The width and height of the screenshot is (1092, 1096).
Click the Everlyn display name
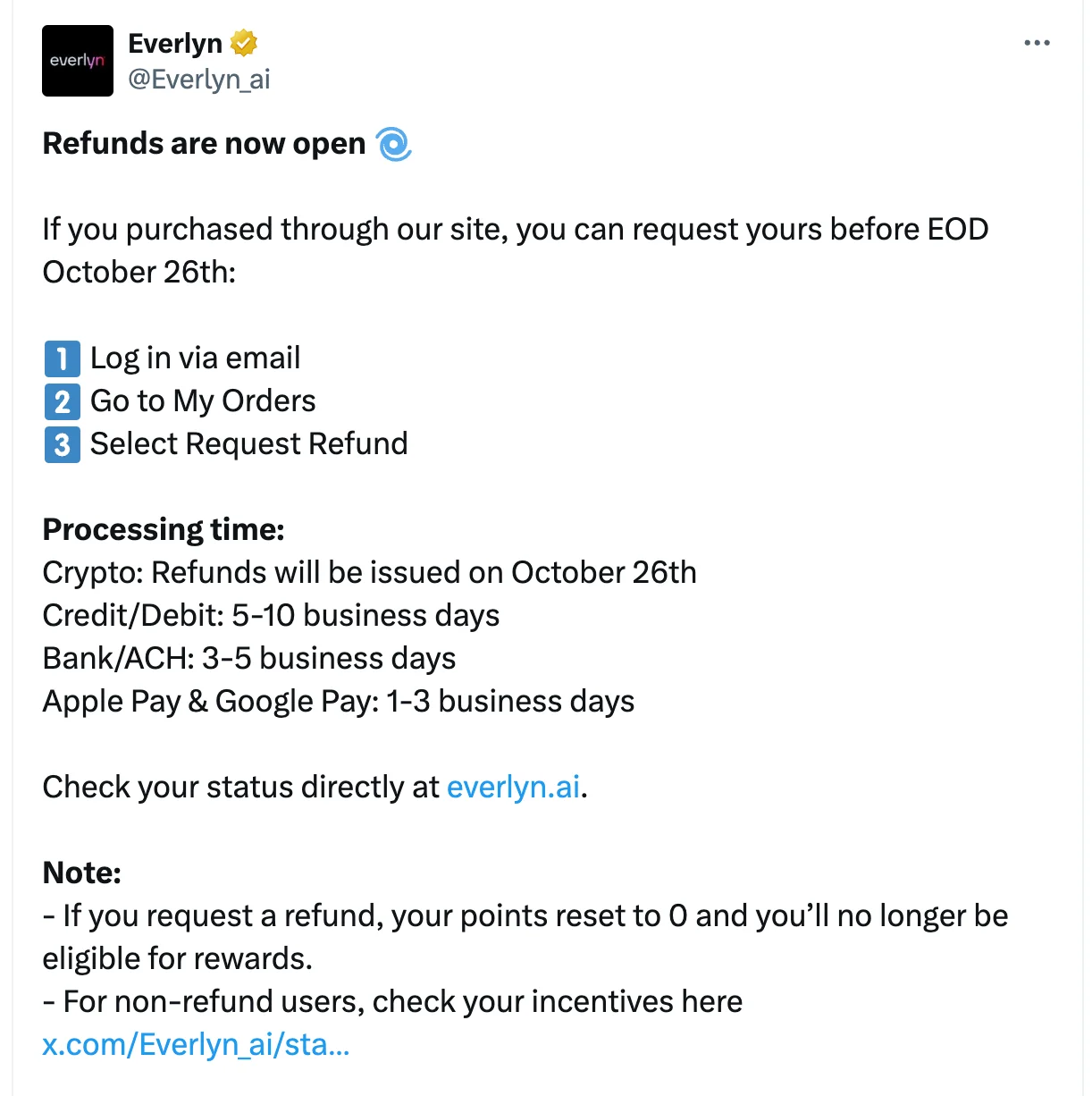point(175,43)
